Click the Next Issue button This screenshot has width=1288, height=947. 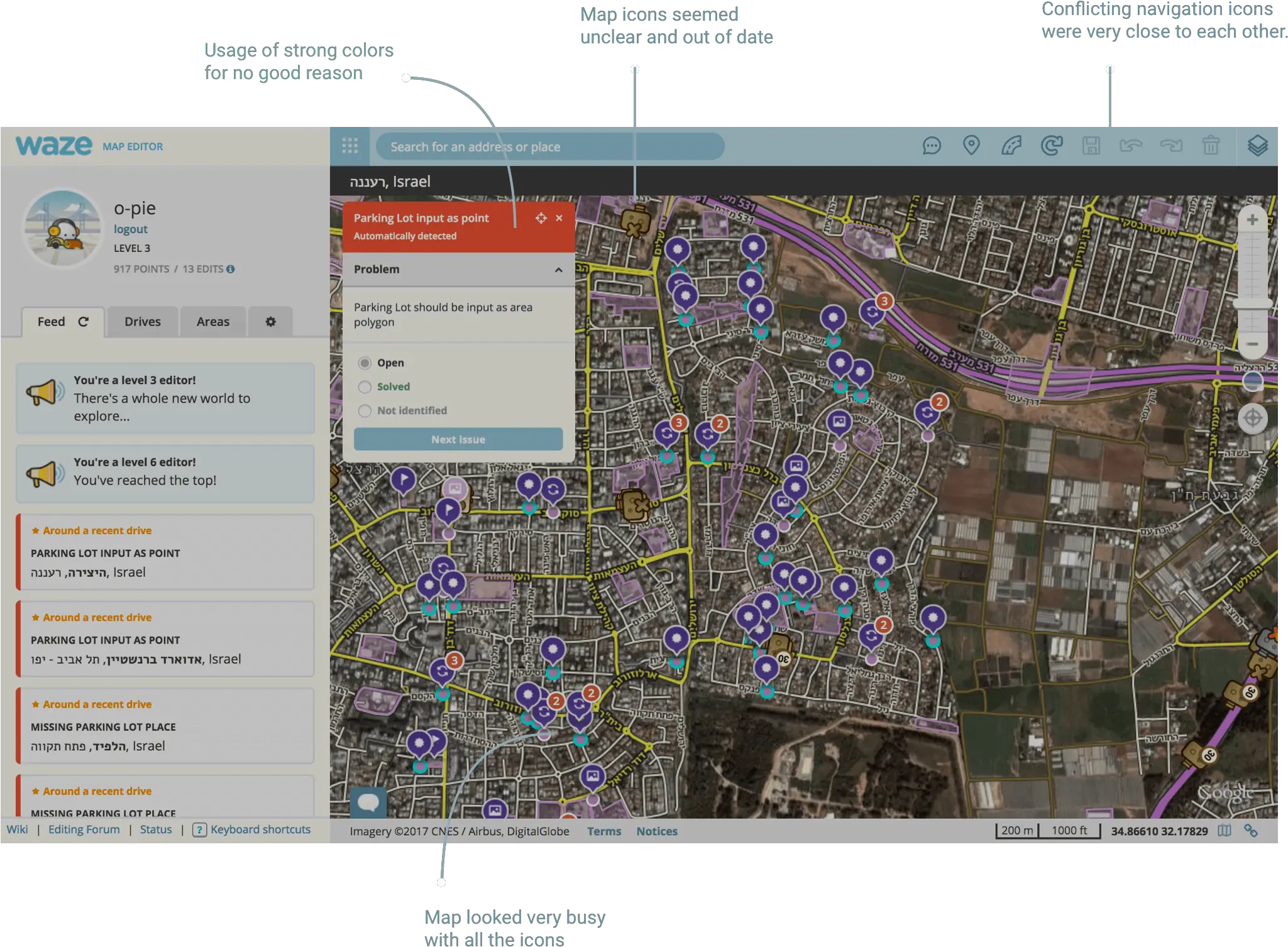(x=458, y=439)
